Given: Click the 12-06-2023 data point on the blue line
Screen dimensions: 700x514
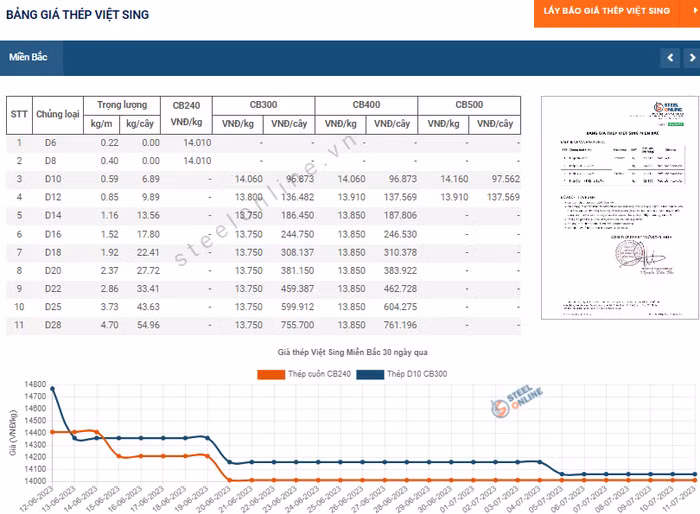Looking at the screenshot, I should click(52, 389).
